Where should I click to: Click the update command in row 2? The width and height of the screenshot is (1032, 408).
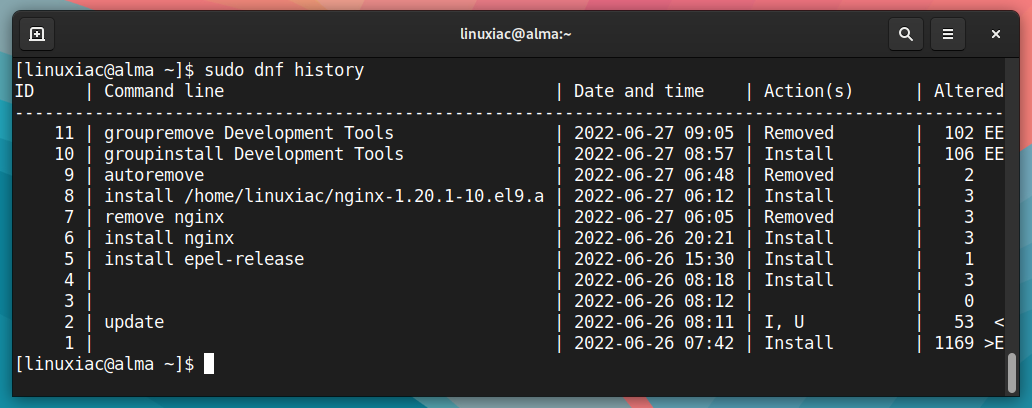coord(134,322)
